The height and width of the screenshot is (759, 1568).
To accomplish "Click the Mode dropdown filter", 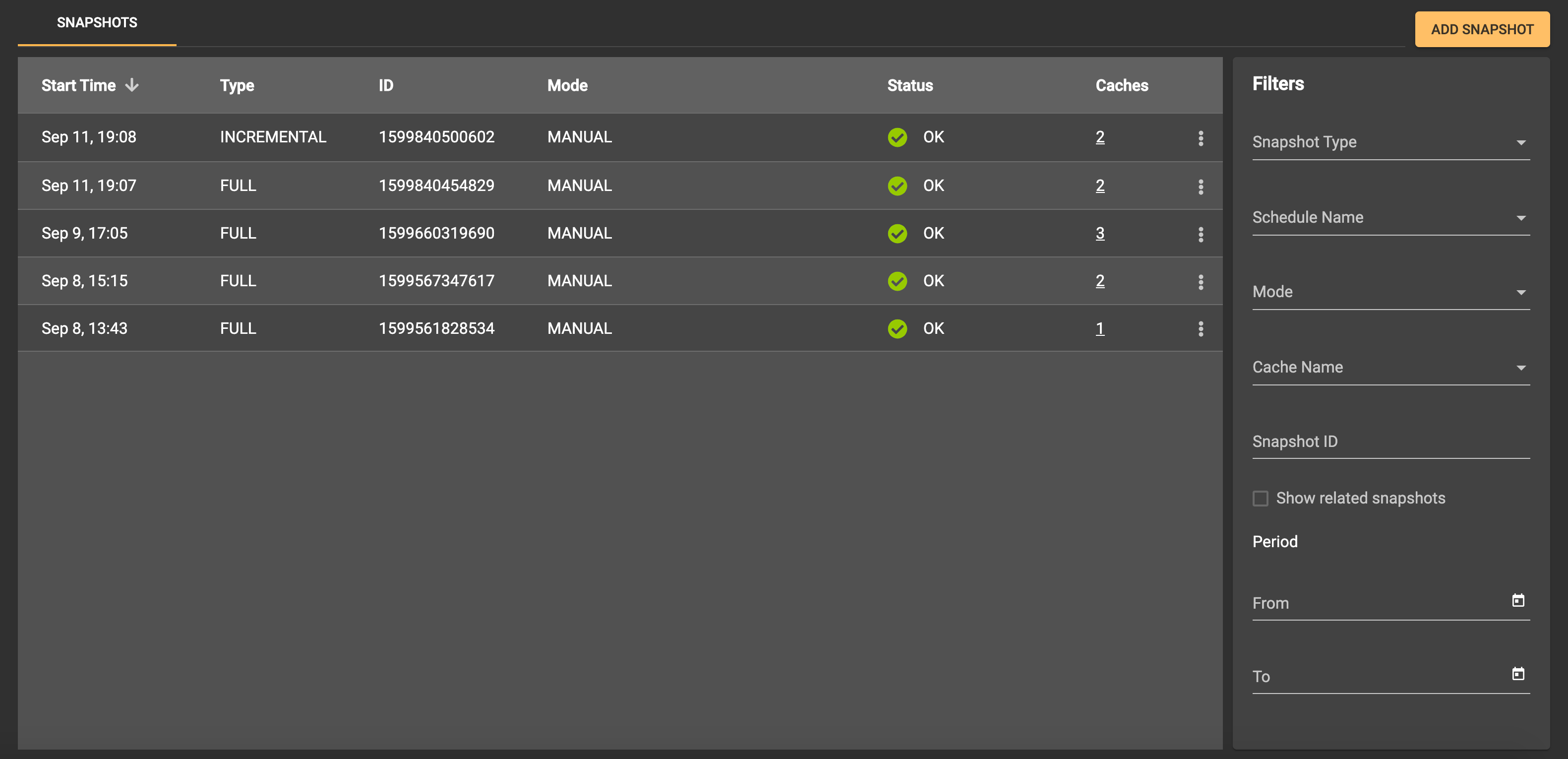I will (1392, 291).
